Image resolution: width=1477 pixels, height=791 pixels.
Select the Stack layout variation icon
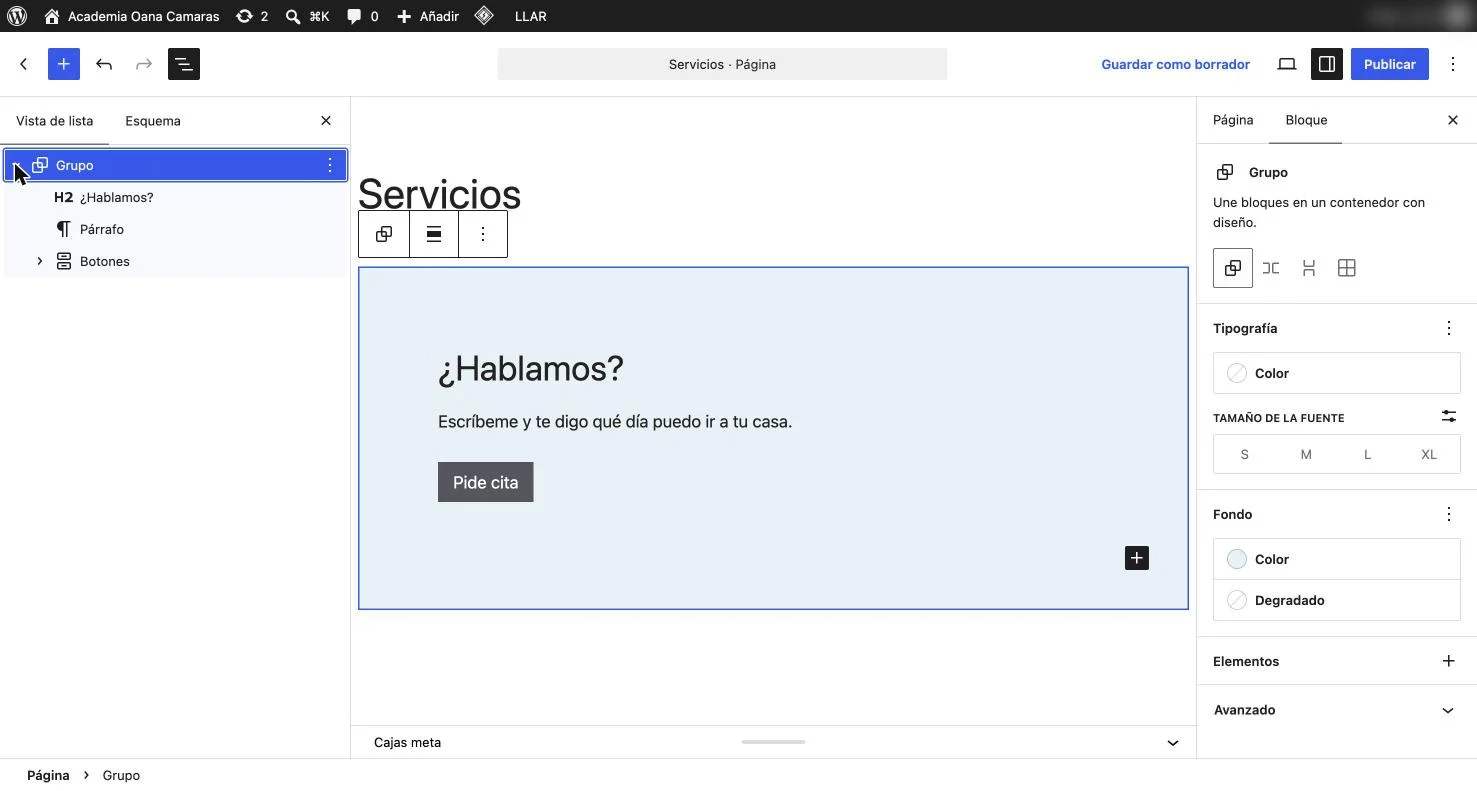(1309, 268)
